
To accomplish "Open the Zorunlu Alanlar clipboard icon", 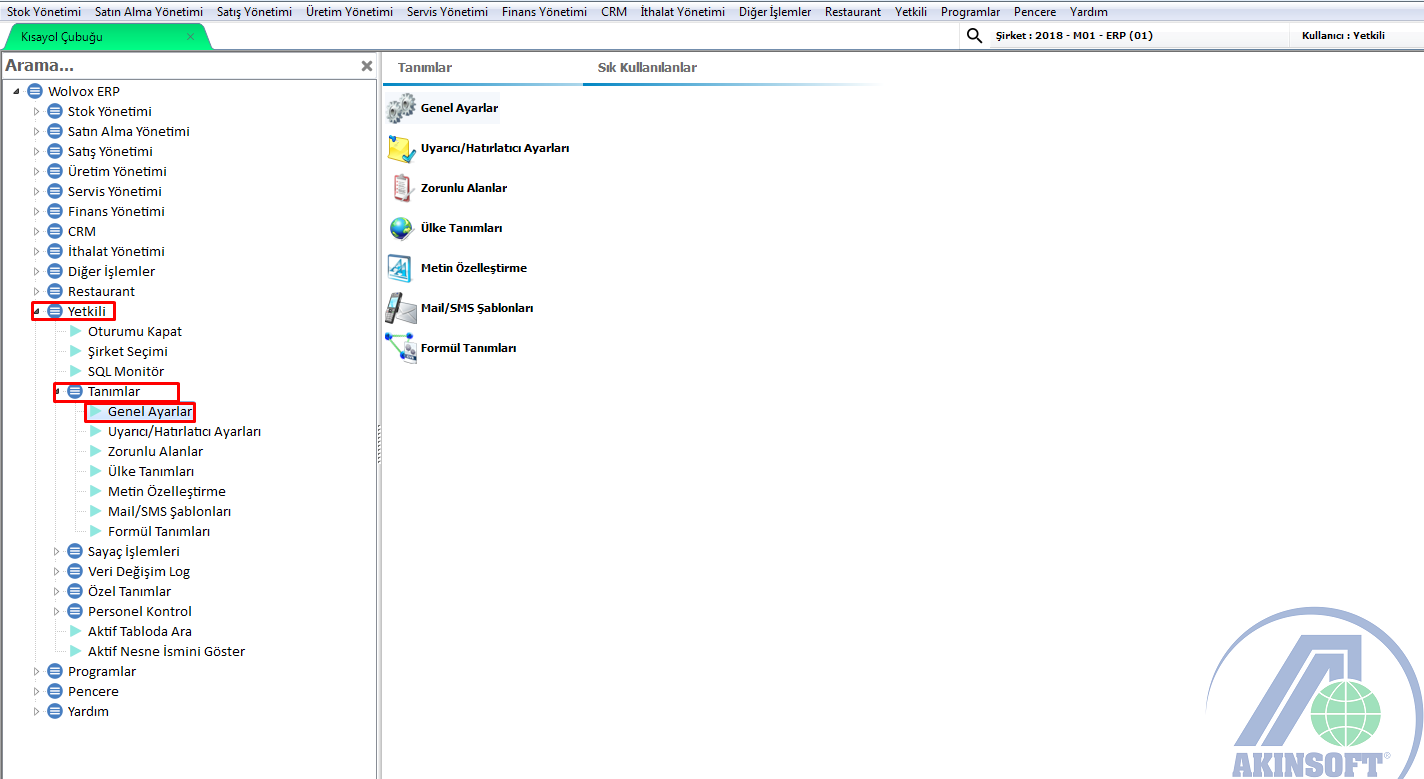I will click(x=401, y=188).
